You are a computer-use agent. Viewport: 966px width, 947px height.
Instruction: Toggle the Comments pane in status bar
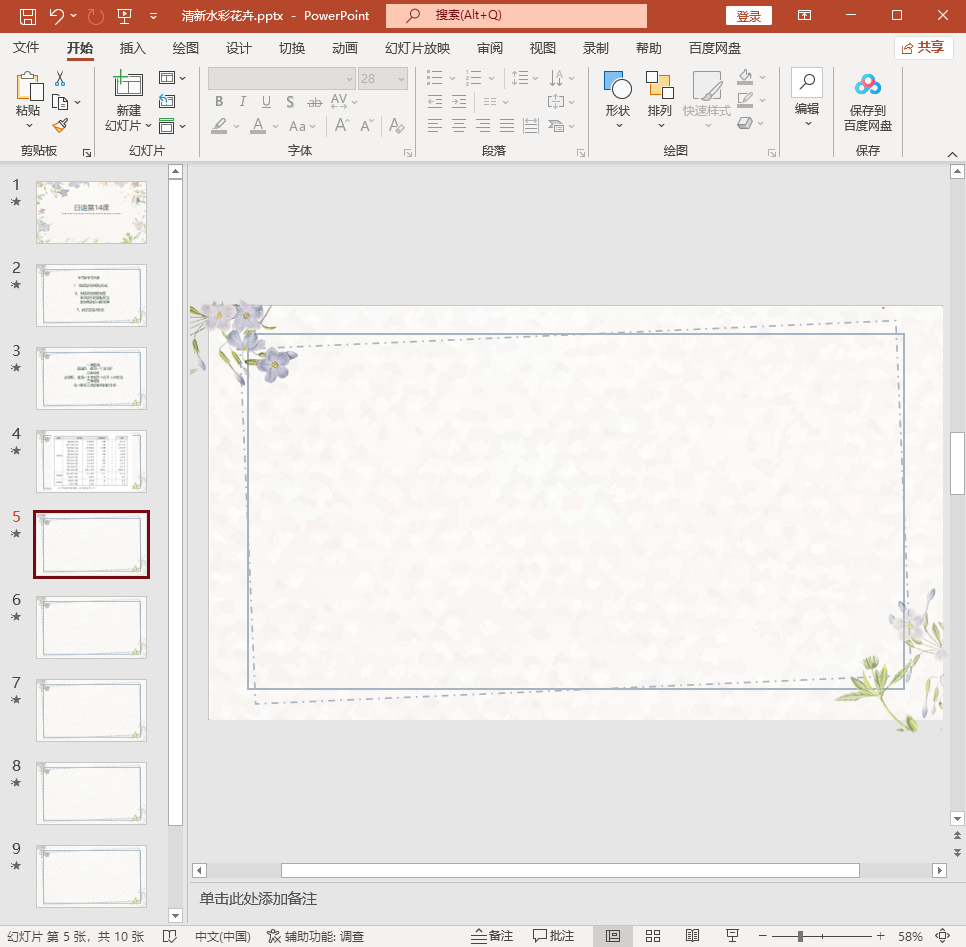point(554,936)
